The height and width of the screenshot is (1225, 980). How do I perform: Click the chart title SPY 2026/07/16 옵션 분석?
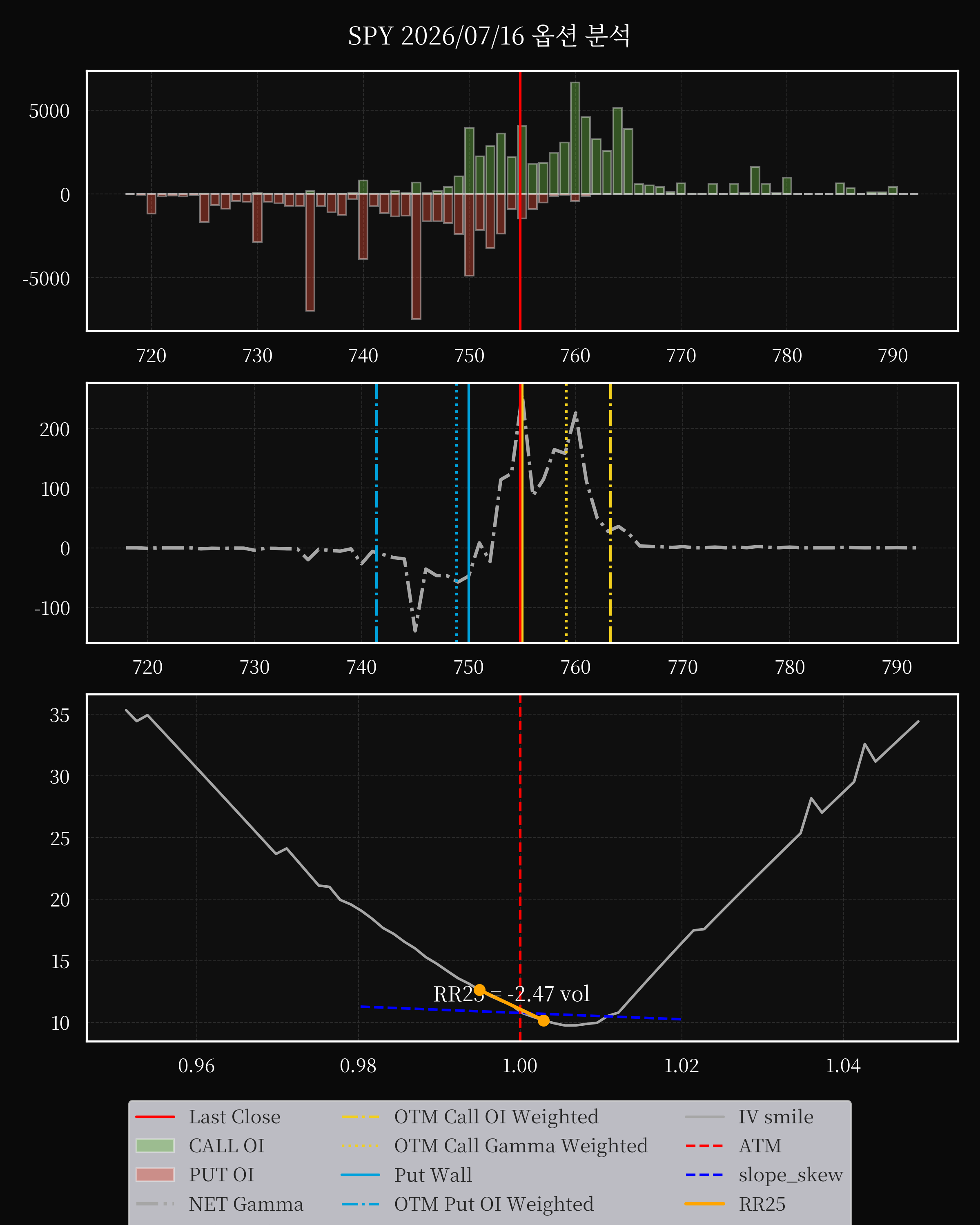[489, 36]
